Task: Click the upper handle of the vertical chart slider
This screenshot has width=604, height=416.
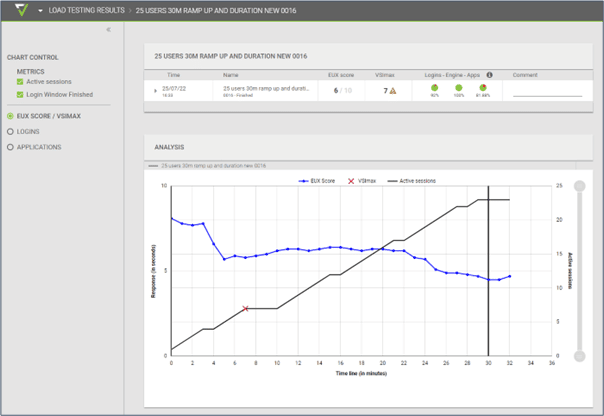Action: click(579, 186)
